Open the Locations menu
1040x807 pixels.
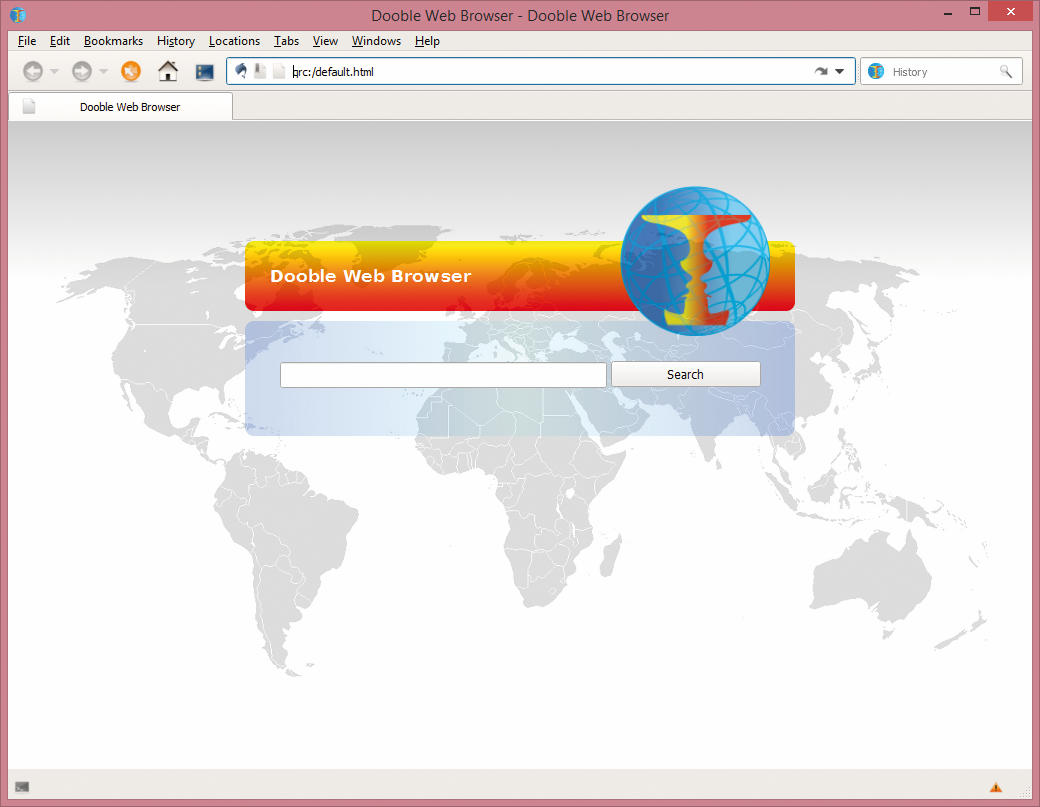tap(234, 41)
